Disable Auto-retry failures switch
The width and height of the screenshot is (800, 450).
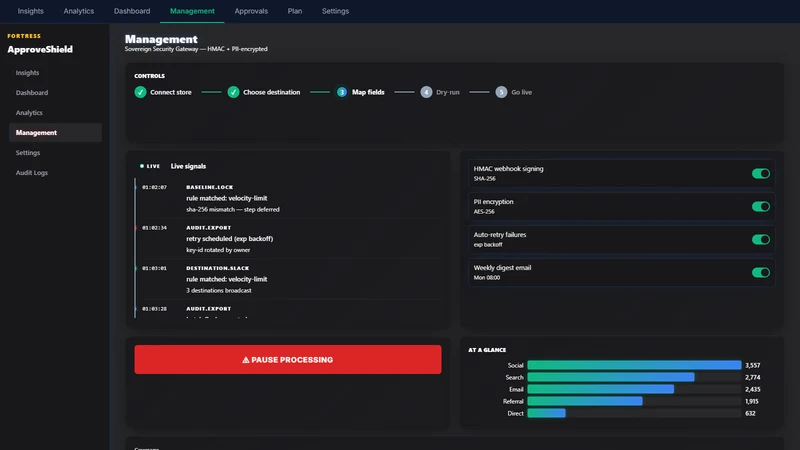(760, 239)
